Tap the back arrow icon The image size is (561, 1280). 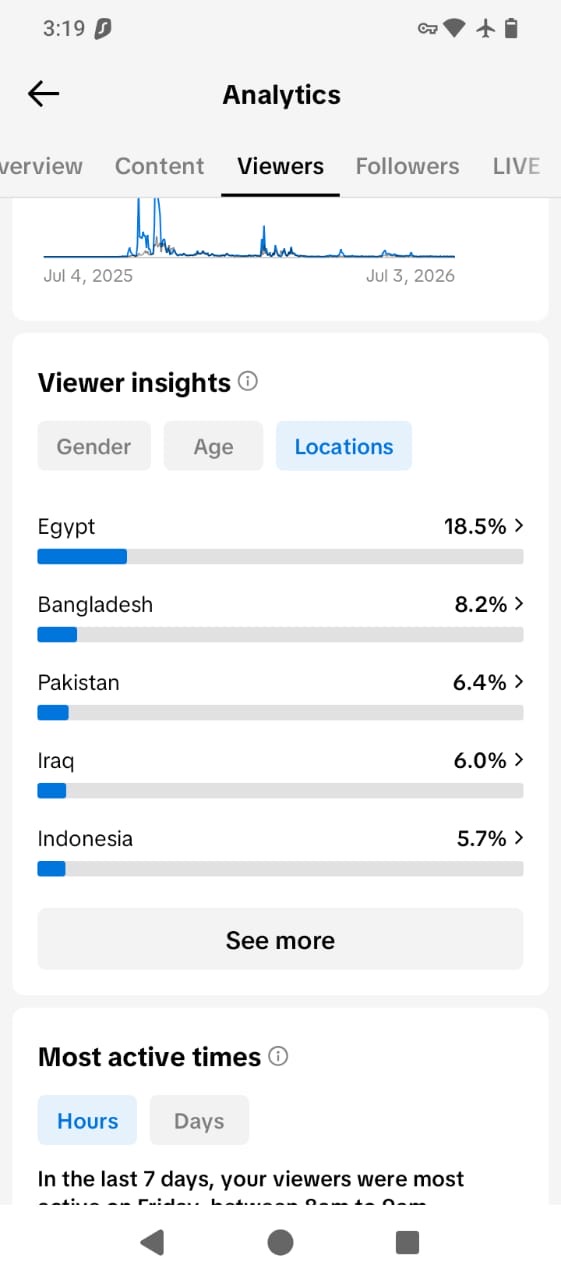[43, 94]
